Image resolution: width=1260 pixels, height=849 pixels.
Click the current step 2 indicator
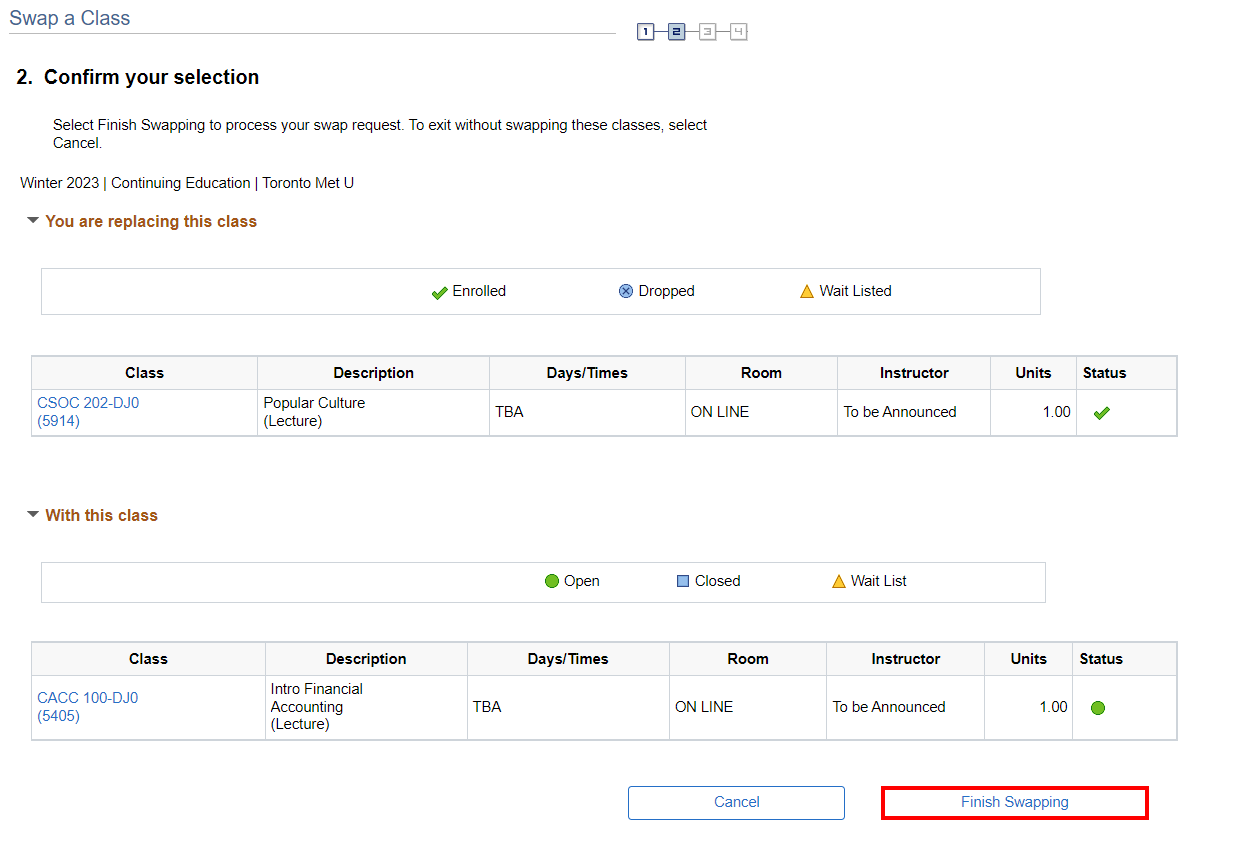pos(676,32)
